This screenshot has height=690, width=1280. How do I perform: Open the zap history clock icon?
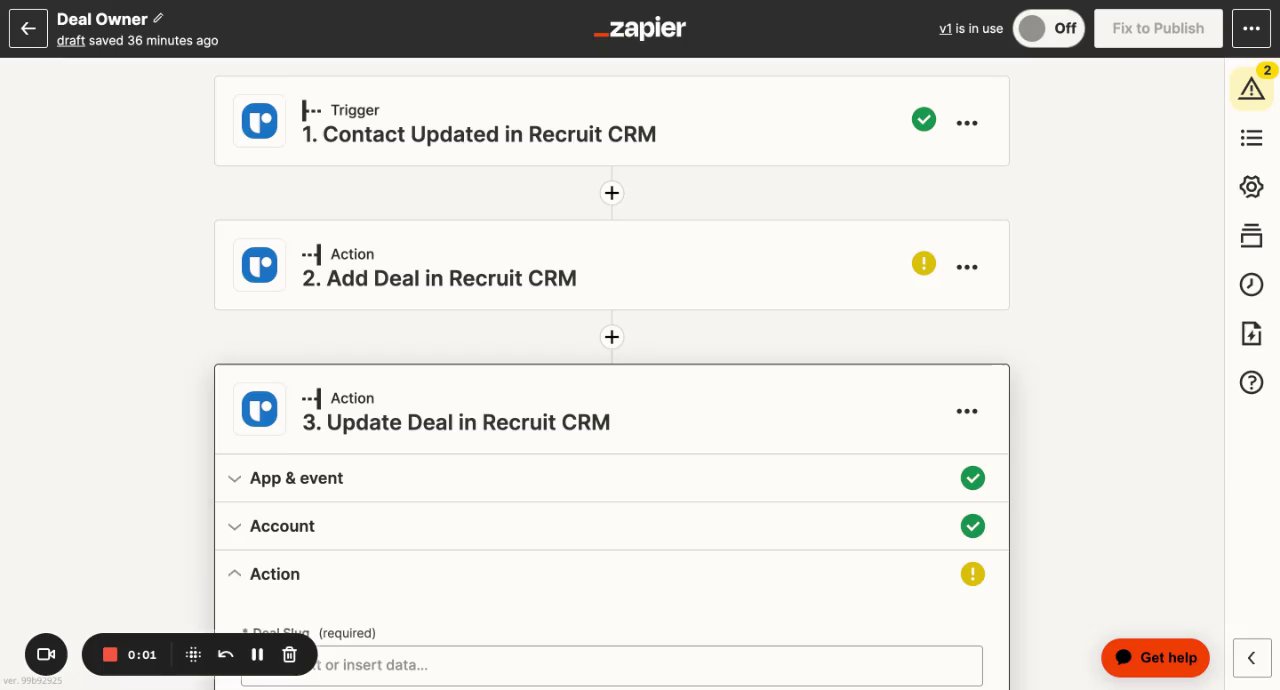1251,285
